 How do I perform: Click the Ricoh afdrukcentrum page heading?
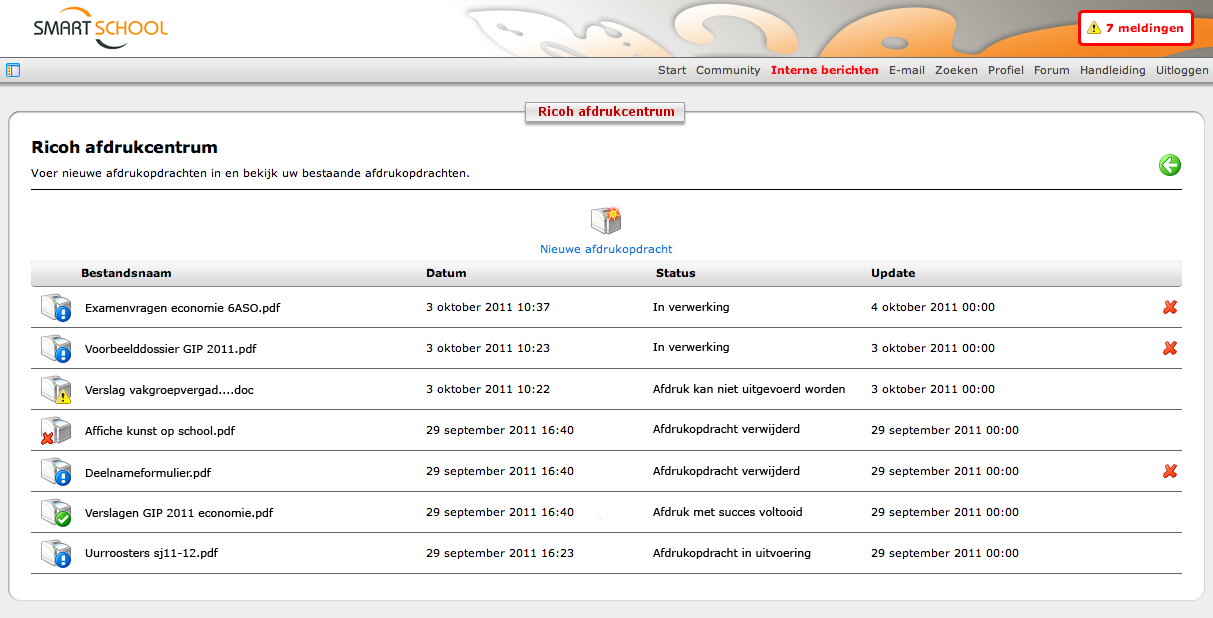[x=125, y=148]
